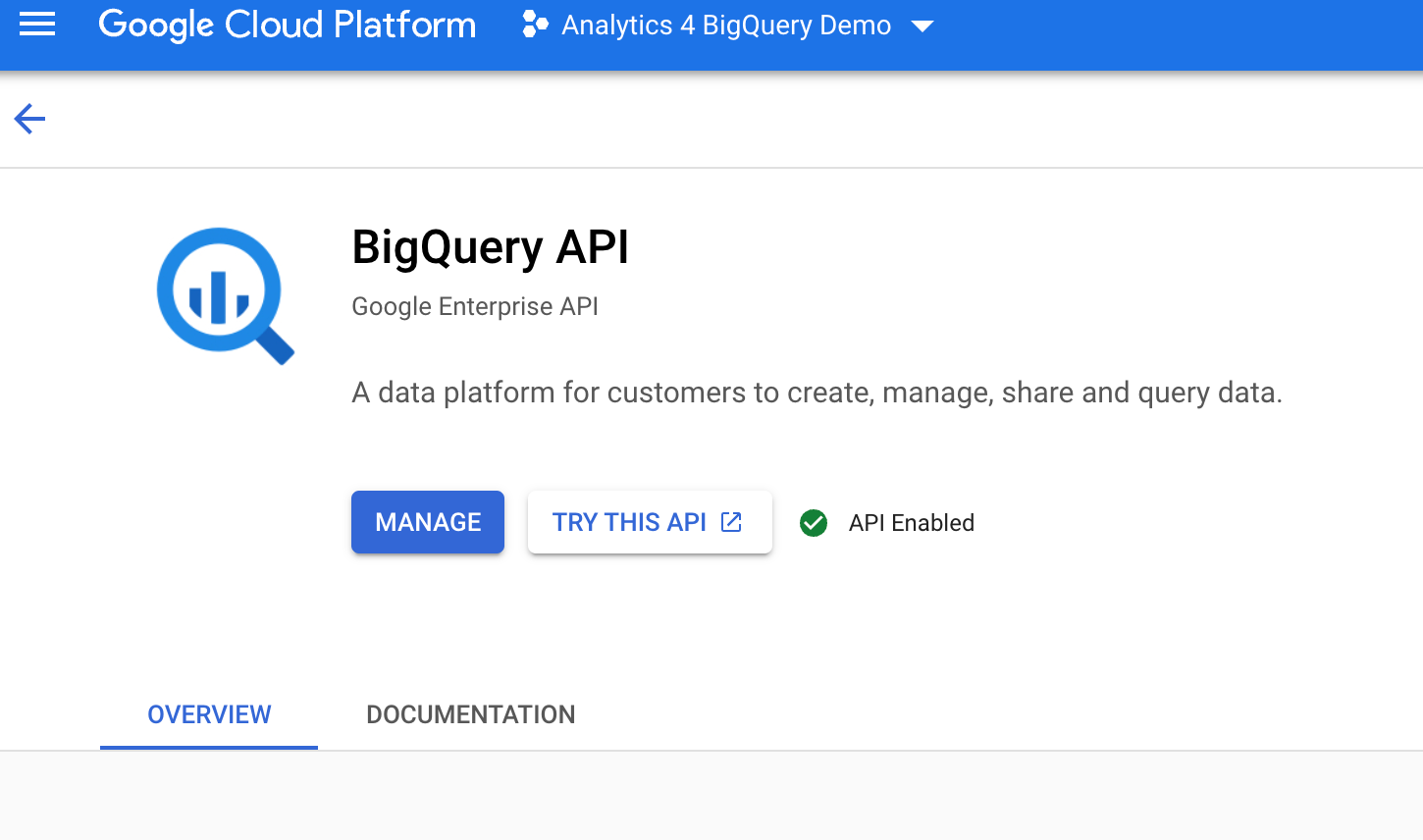1423x840 pixels.
Task: Click the empty gray area below the tabs
Action: tap(711, 796)
